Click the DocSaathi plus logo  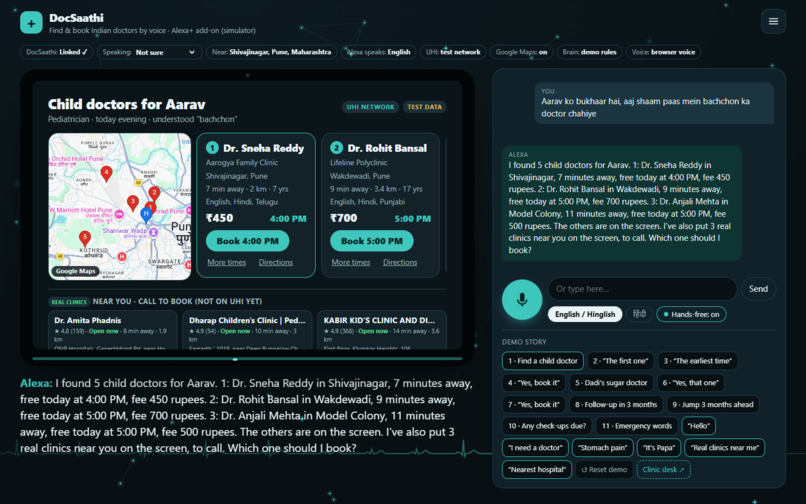31,23
